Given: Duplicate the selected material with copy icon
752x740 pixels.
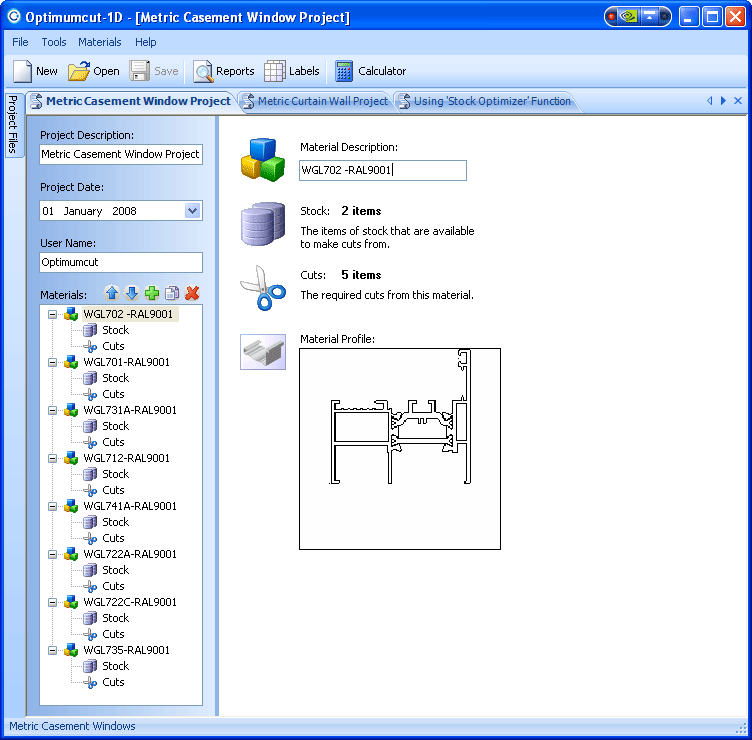Looking at the screenshot, I should (x=172, y=293).
